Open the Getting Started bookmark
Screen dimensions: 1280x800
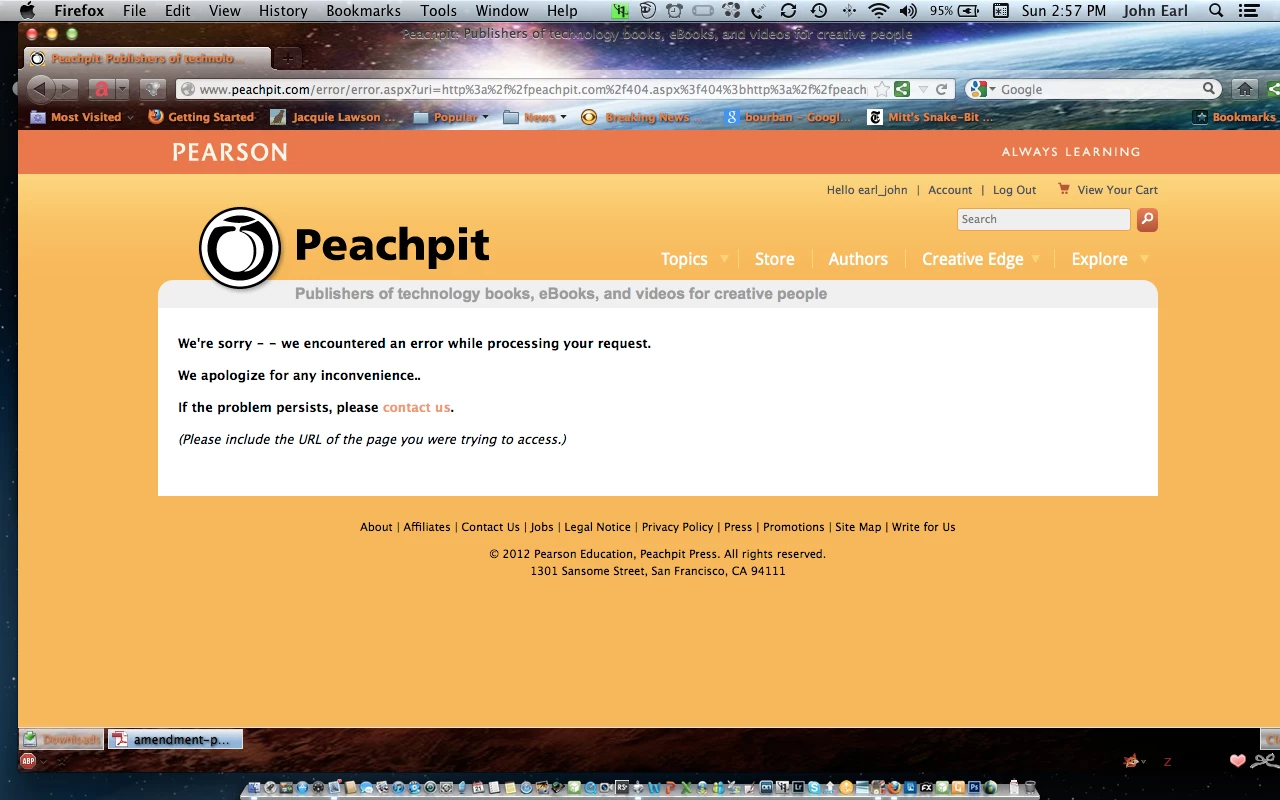click(x=201, y=117)
